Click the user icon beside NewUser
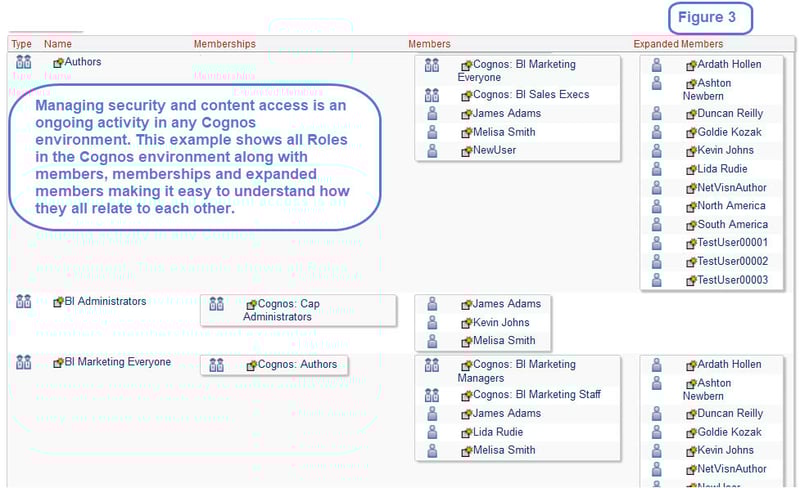This screenshot has width=800, height=488. point(432,151)
